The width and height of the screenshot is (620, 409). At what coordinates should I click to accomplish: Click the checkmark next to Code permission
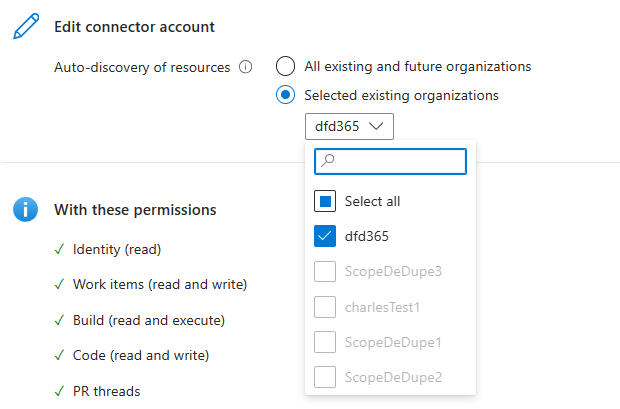(59, 355)
